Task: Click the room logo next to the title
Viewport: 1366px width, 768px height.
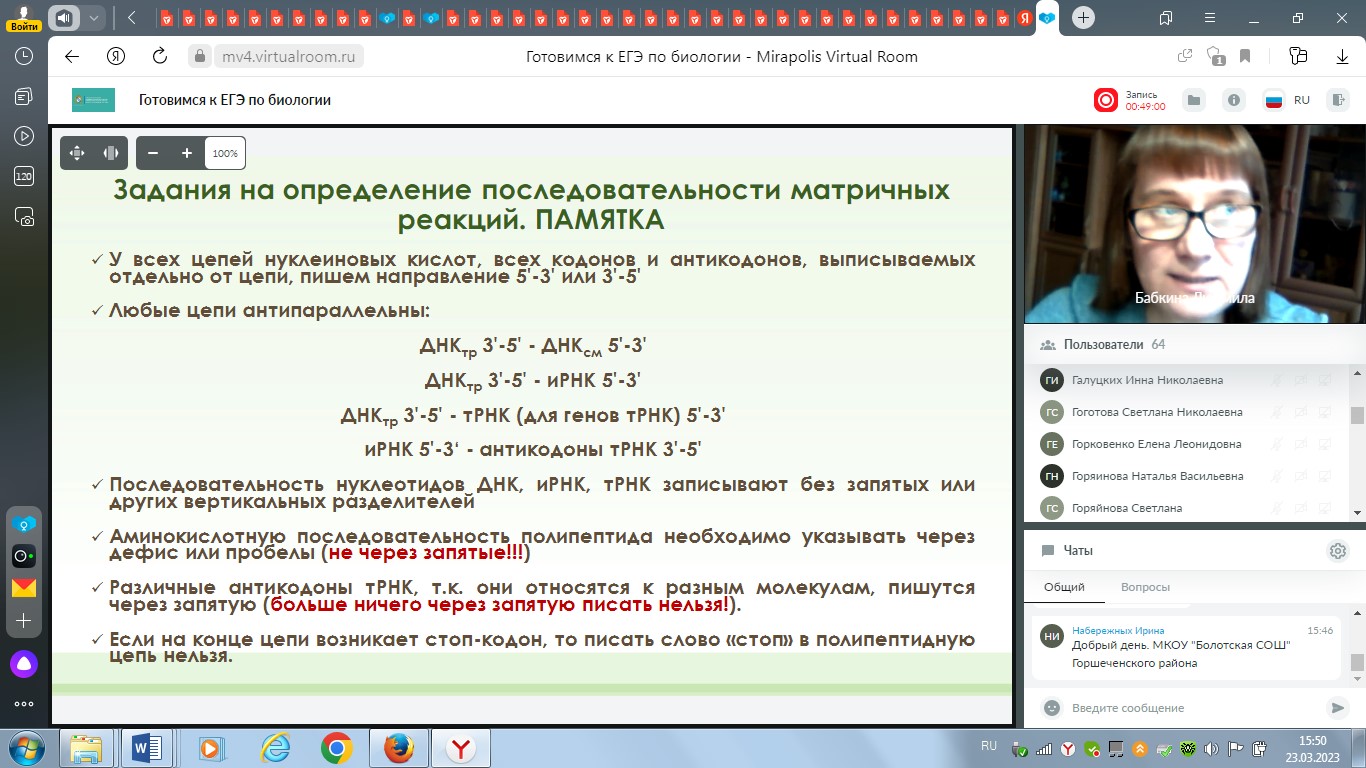Action: point(93,100)
